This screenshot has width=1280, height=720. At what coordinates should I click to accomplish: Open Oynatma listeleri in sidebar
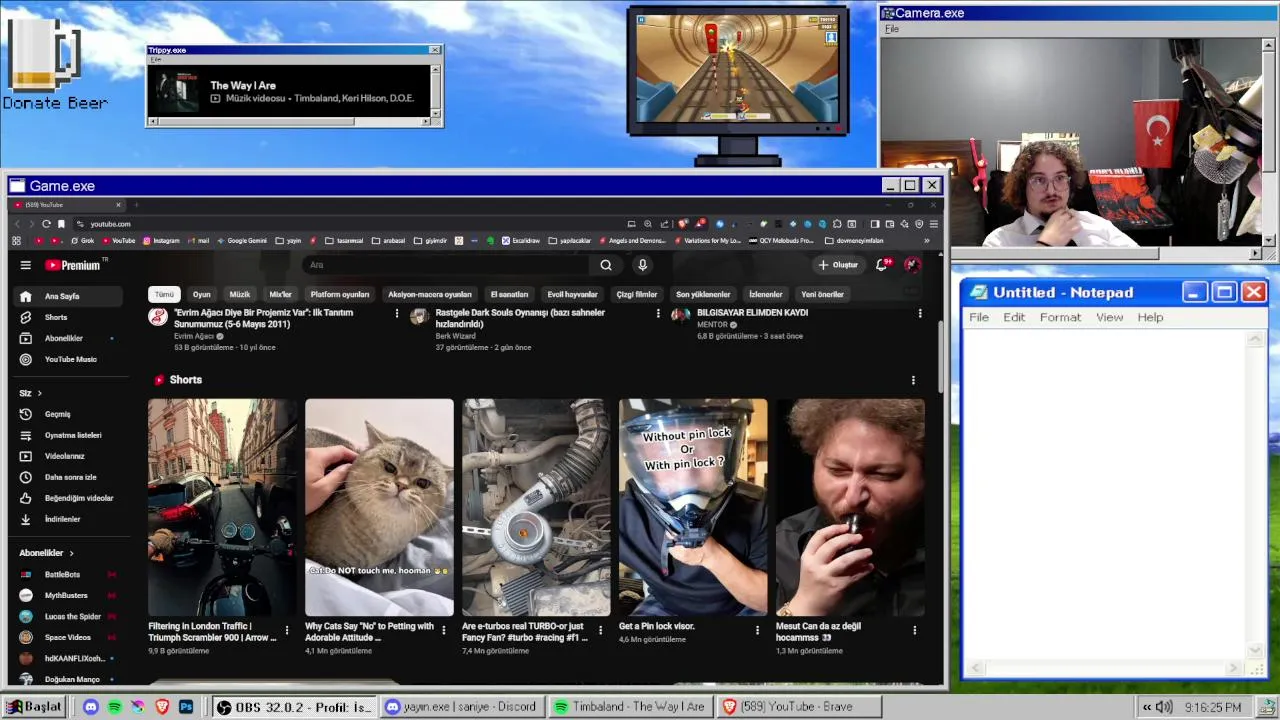tap(66, 435)
